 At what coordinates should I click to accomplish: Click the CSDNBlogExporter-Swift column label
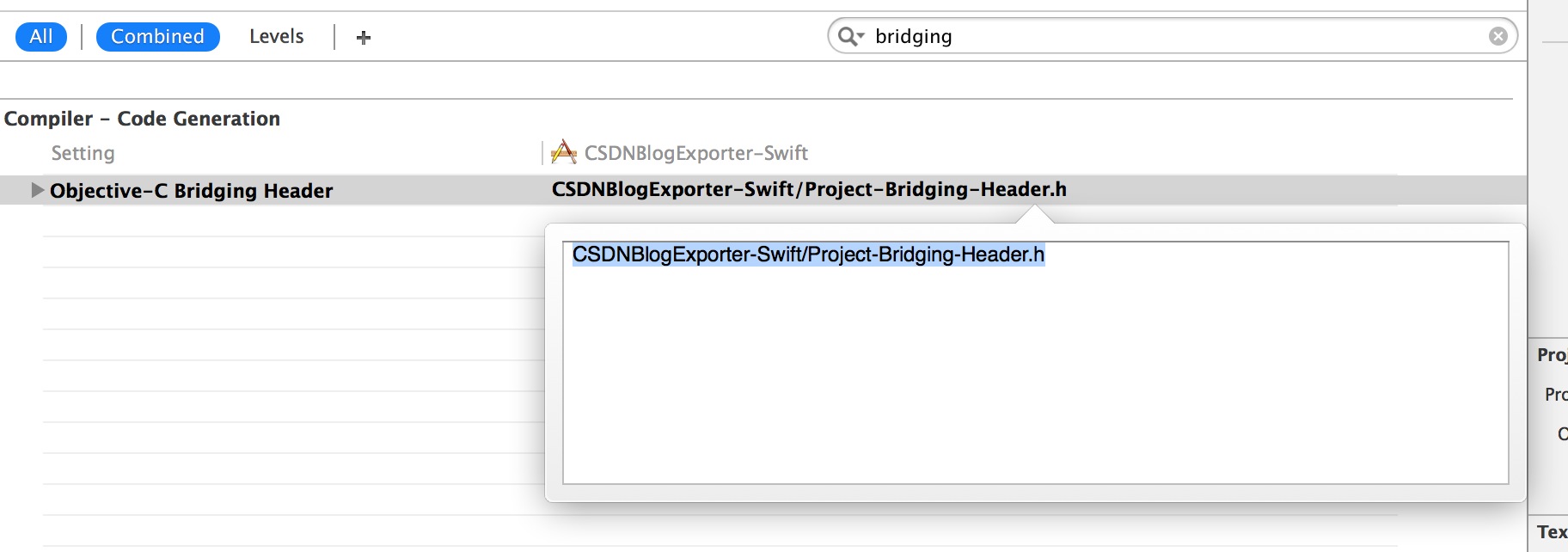click(x=695, y=153)
